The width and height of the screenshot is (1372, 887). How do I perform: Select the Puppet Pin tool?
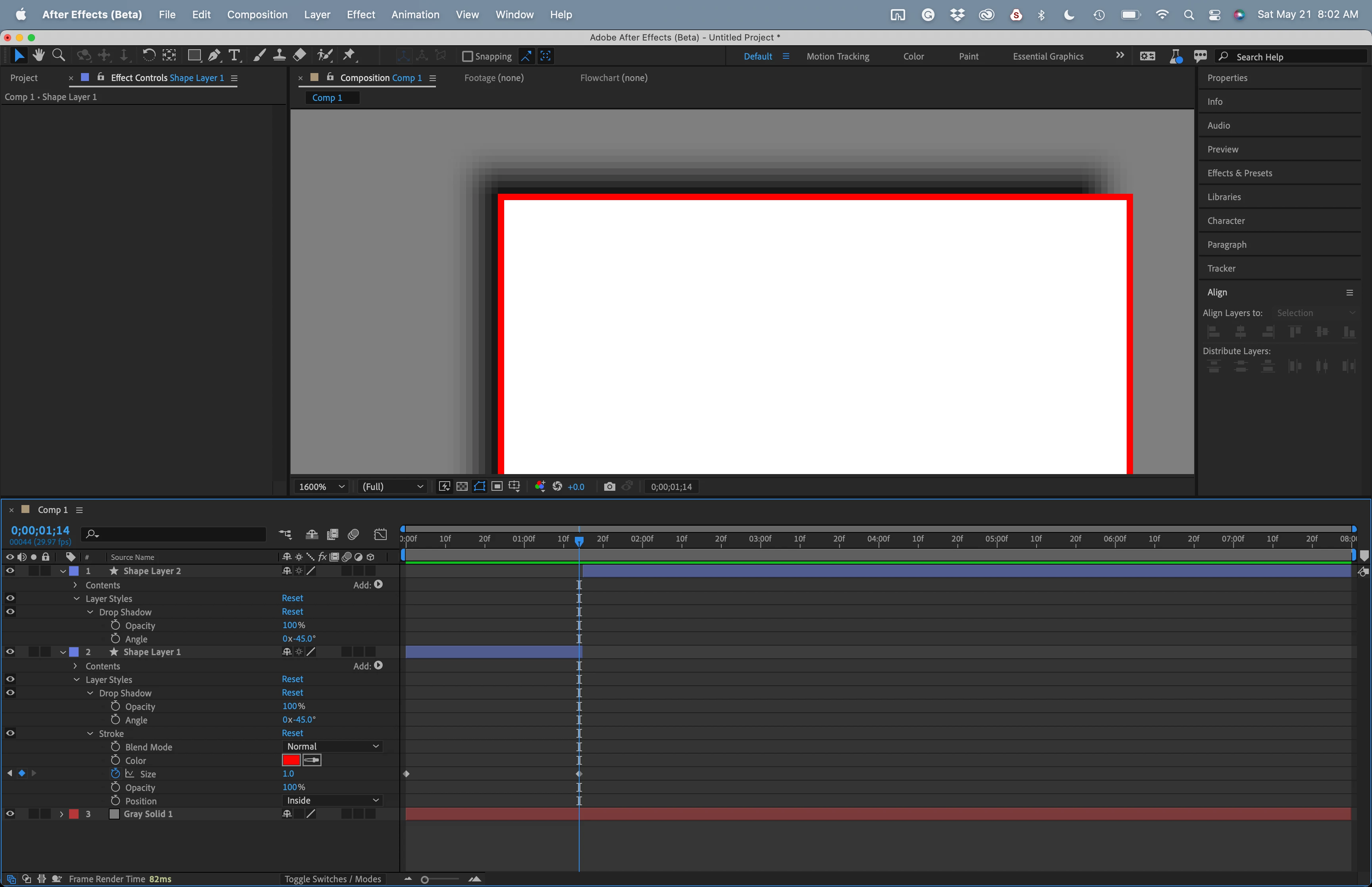pos(349,55)
